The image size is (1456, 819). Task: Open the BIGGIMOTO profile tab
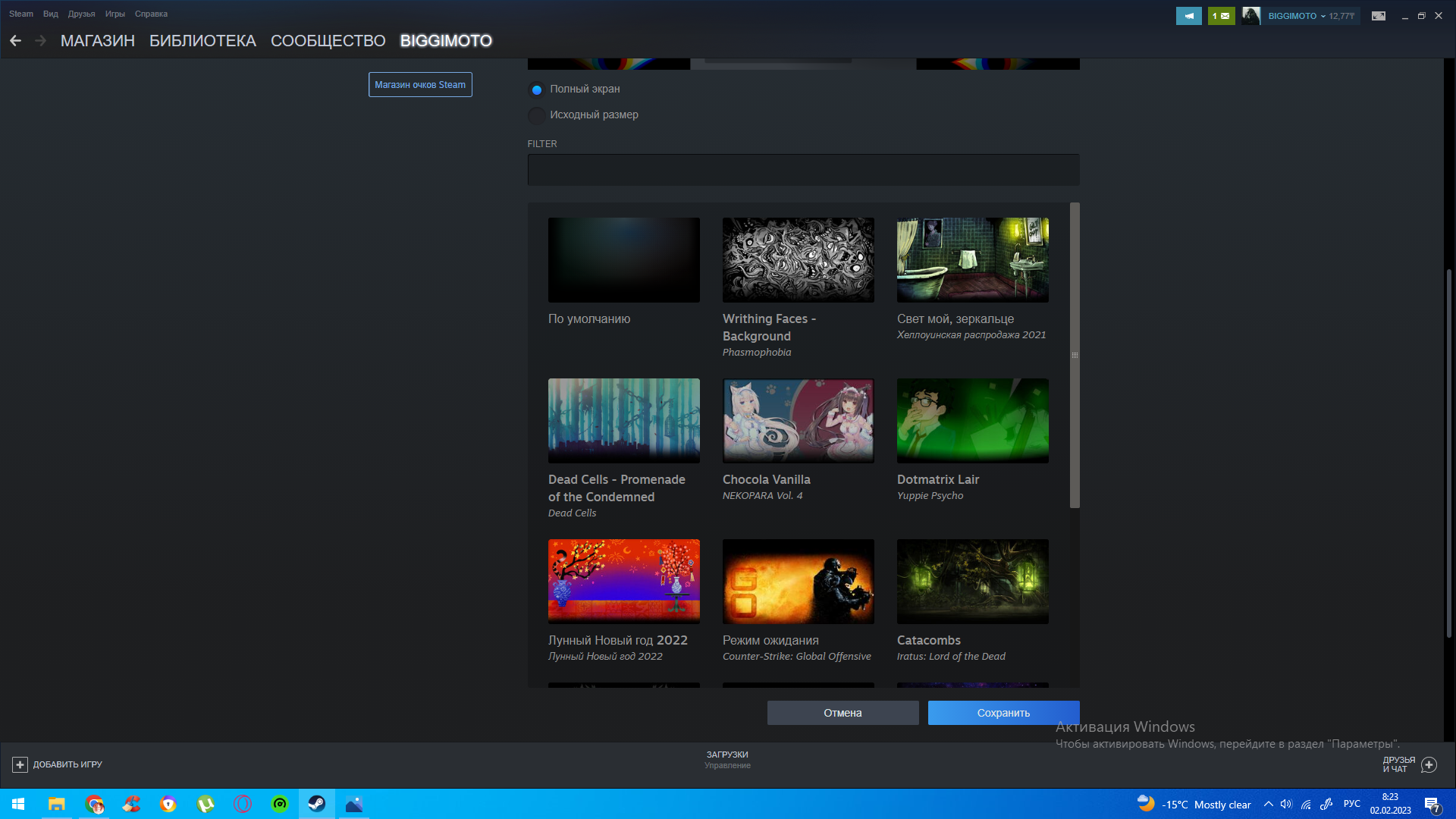446,41
